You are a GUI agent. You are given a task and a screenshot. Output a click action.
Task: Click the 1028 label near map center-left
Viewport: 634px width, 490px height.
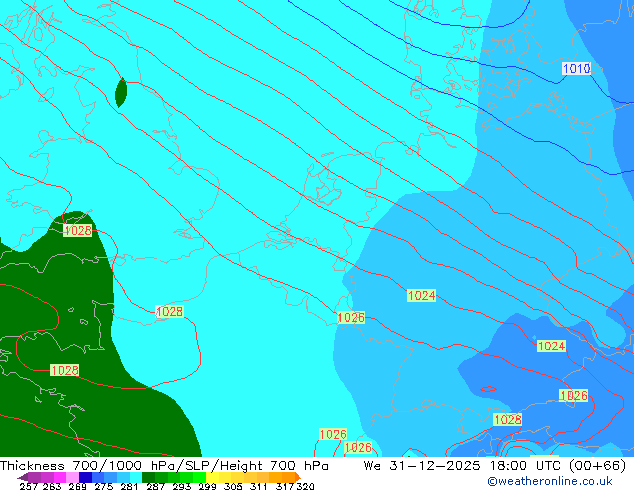(x=169, y=312)
